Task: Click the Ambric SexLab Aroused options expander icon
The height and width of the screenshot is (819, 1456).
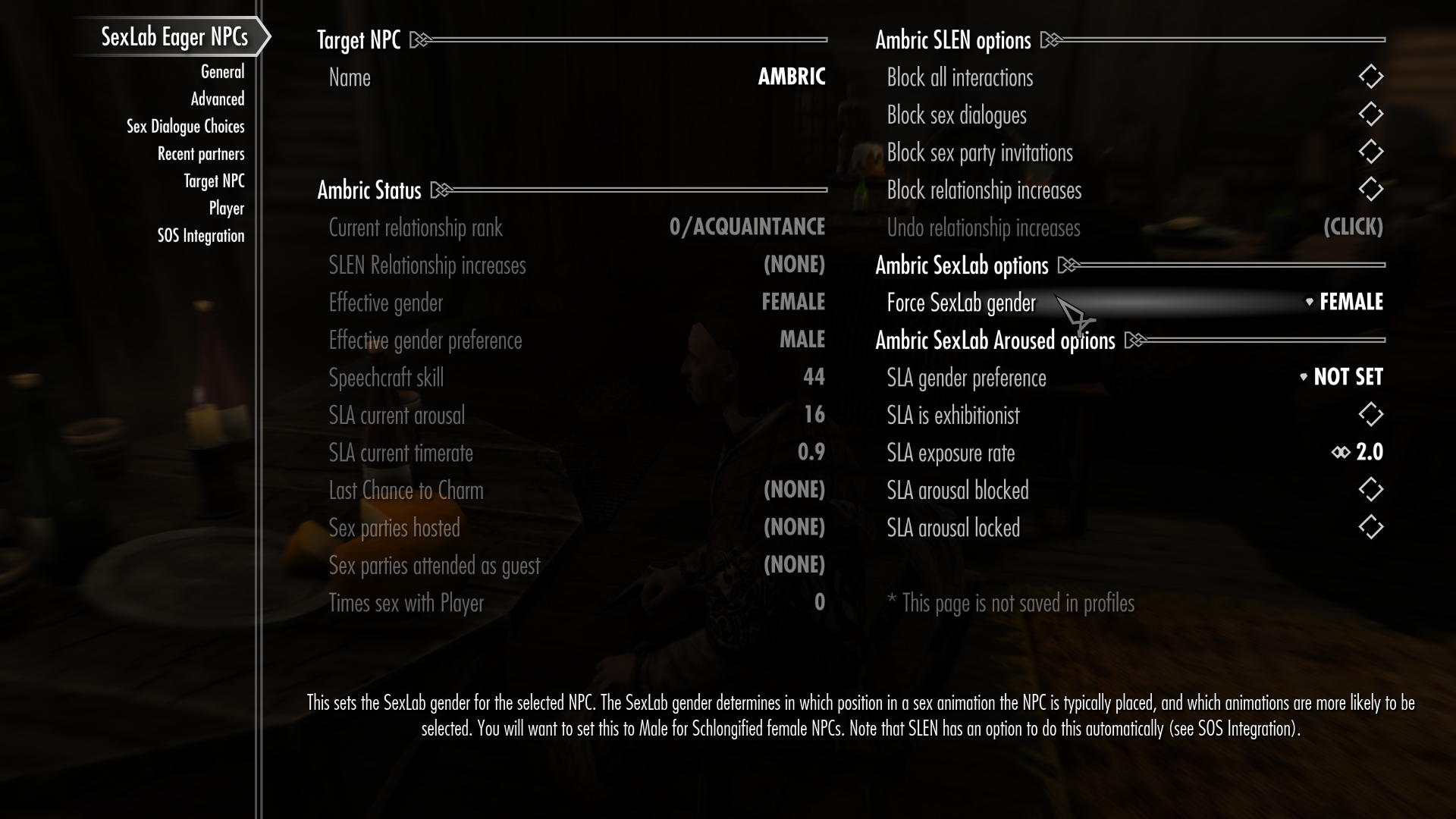Action: click(1131, 340)
